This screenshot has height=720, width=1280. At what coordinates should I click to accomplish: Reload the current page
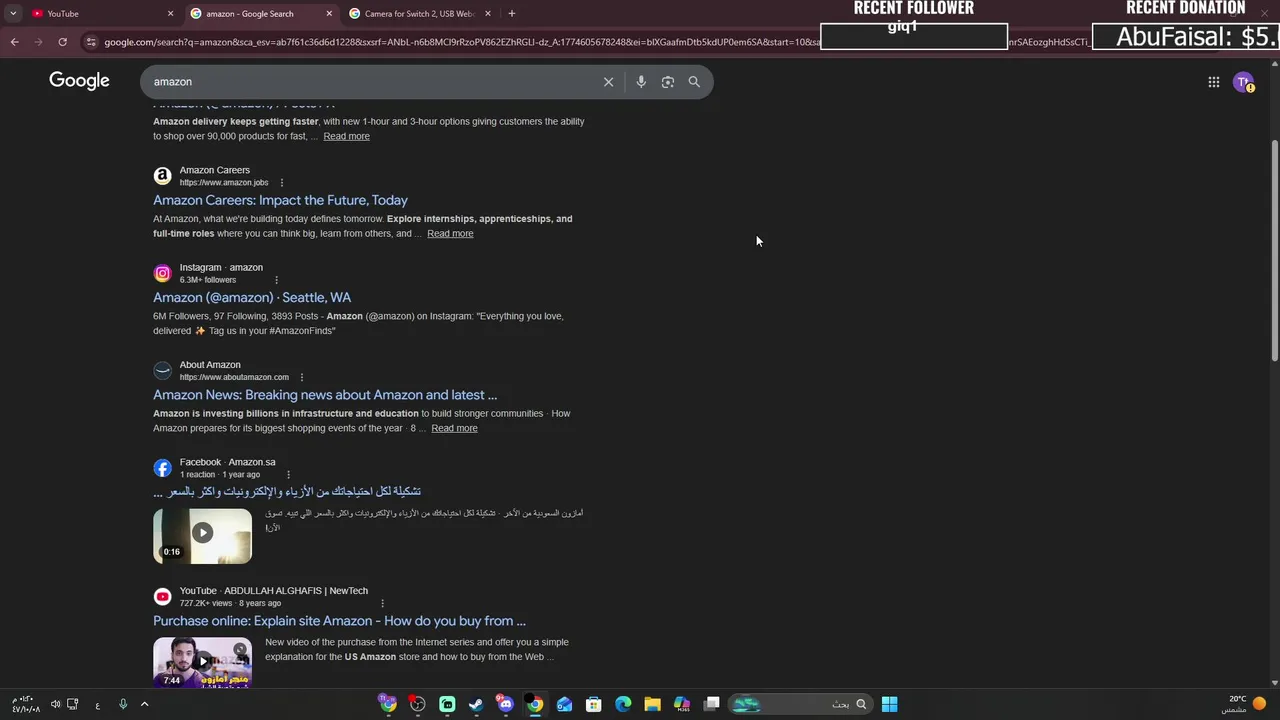62,42
